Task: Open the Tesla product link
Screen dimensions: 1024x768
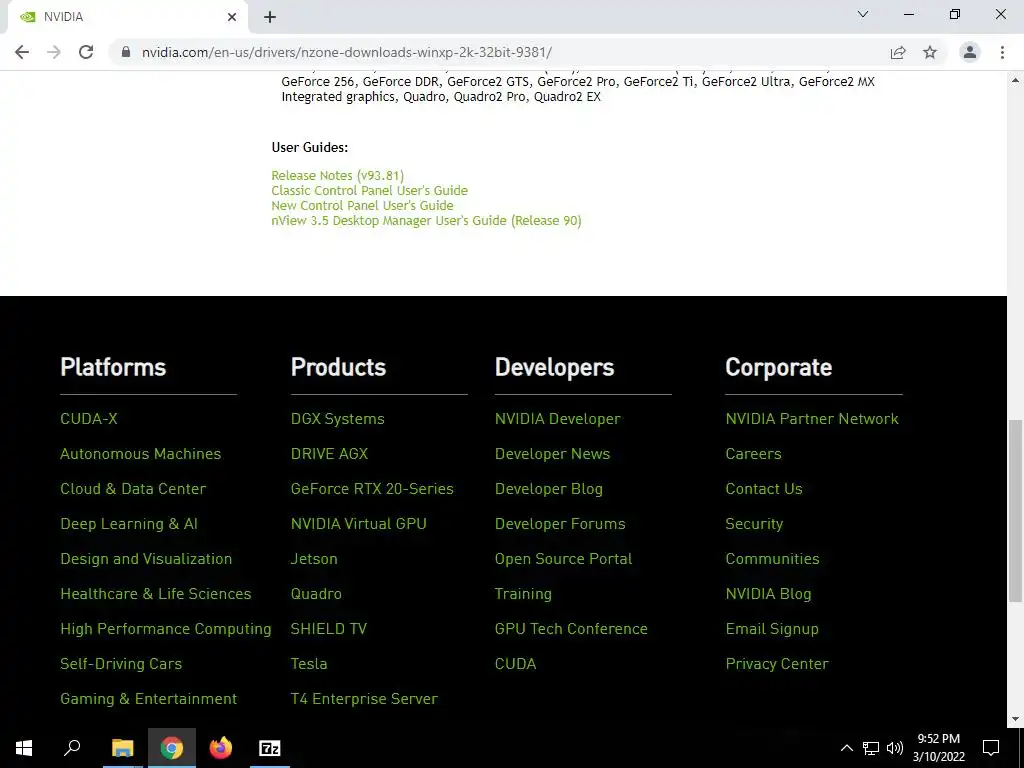Action: [x=309, y=664]
